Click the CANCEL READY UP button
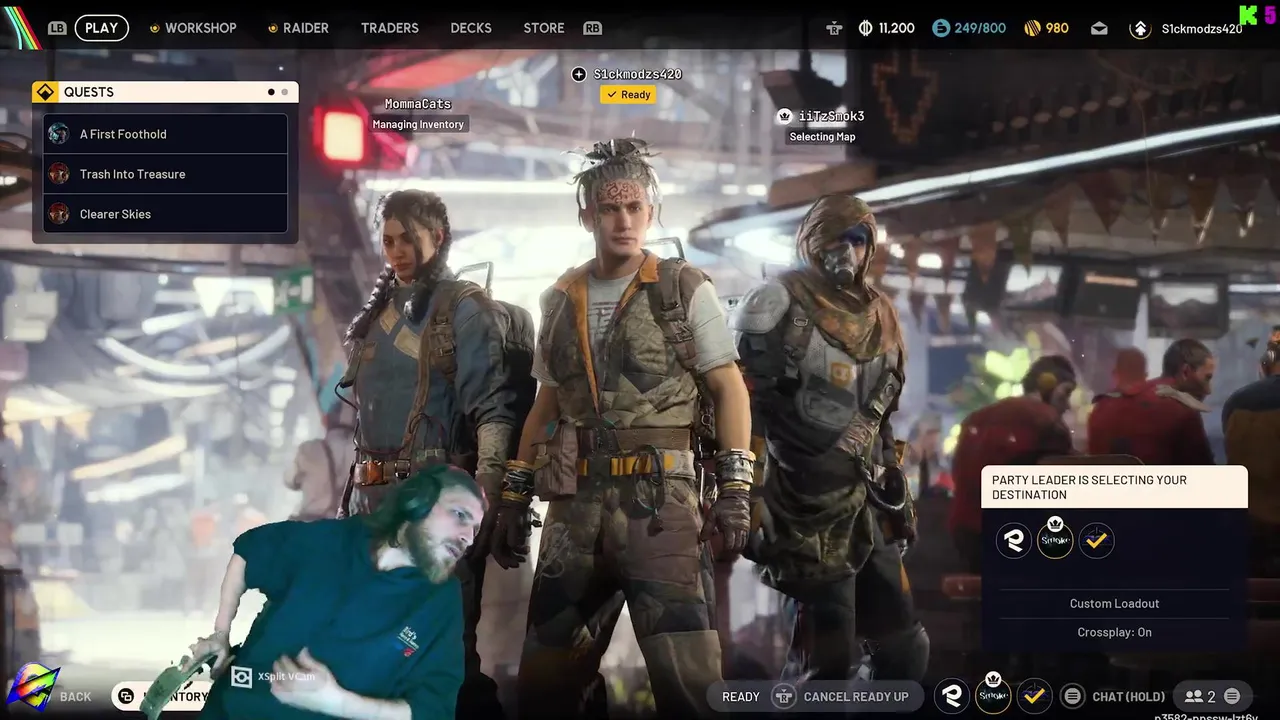Image resolution: width=1280 pixels, height=720 pixels. coord(856,697)
